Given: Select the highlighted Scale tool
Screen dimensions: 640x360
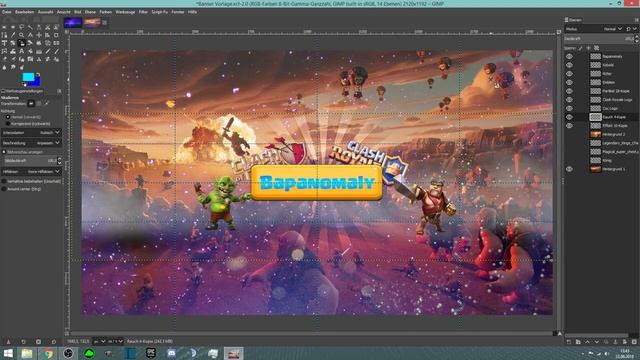Looking at the screenshot, I should [x=21, y=43].
